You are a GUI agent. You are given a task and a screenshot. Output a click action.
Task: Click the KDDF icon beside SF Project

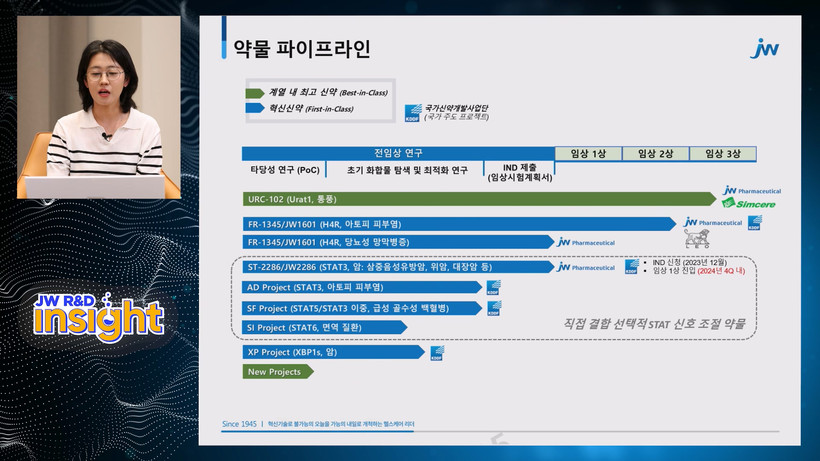pyautogui.click(x=493, y=308)
